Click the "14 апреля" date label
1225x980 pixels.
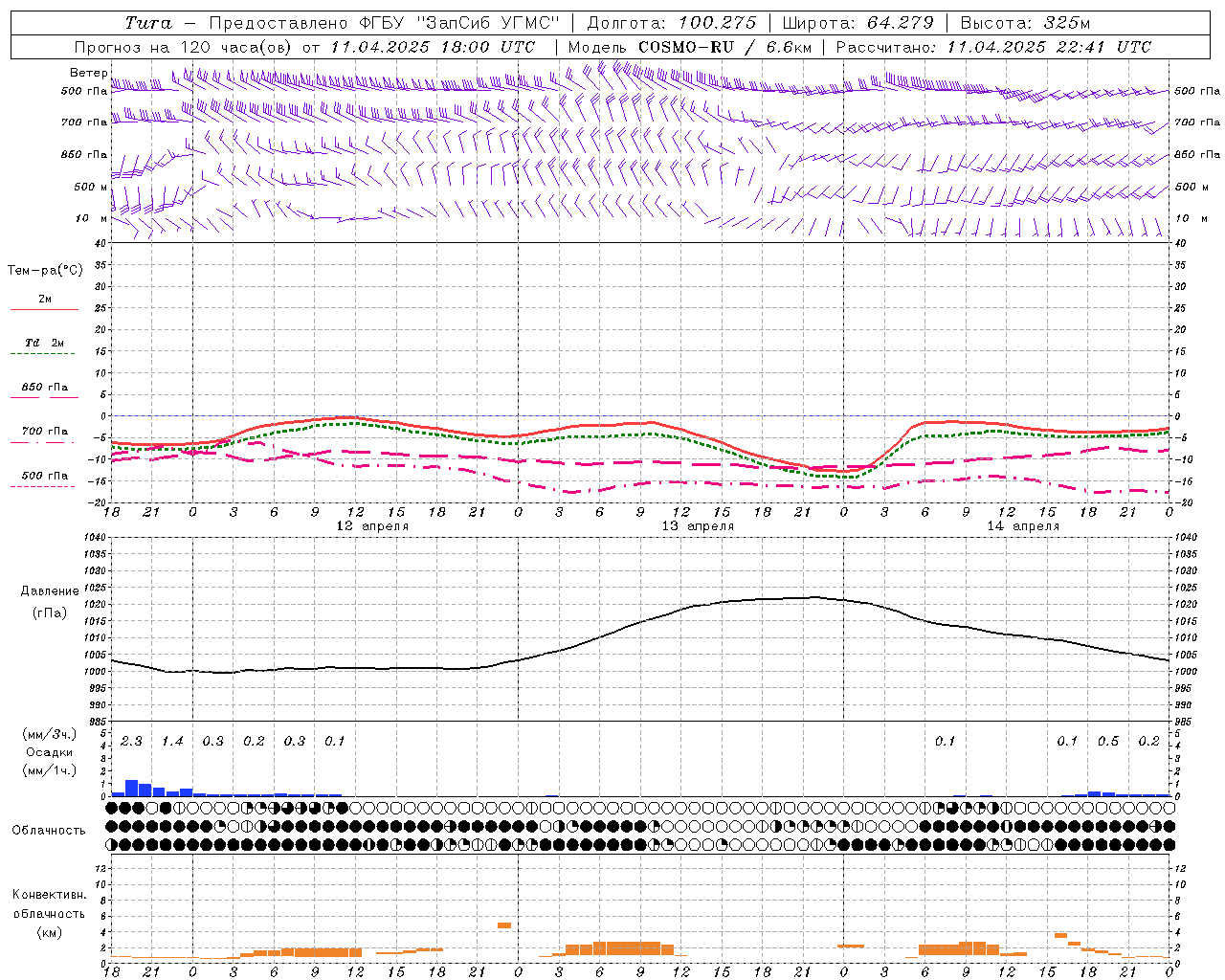[x=1023, y=526]
